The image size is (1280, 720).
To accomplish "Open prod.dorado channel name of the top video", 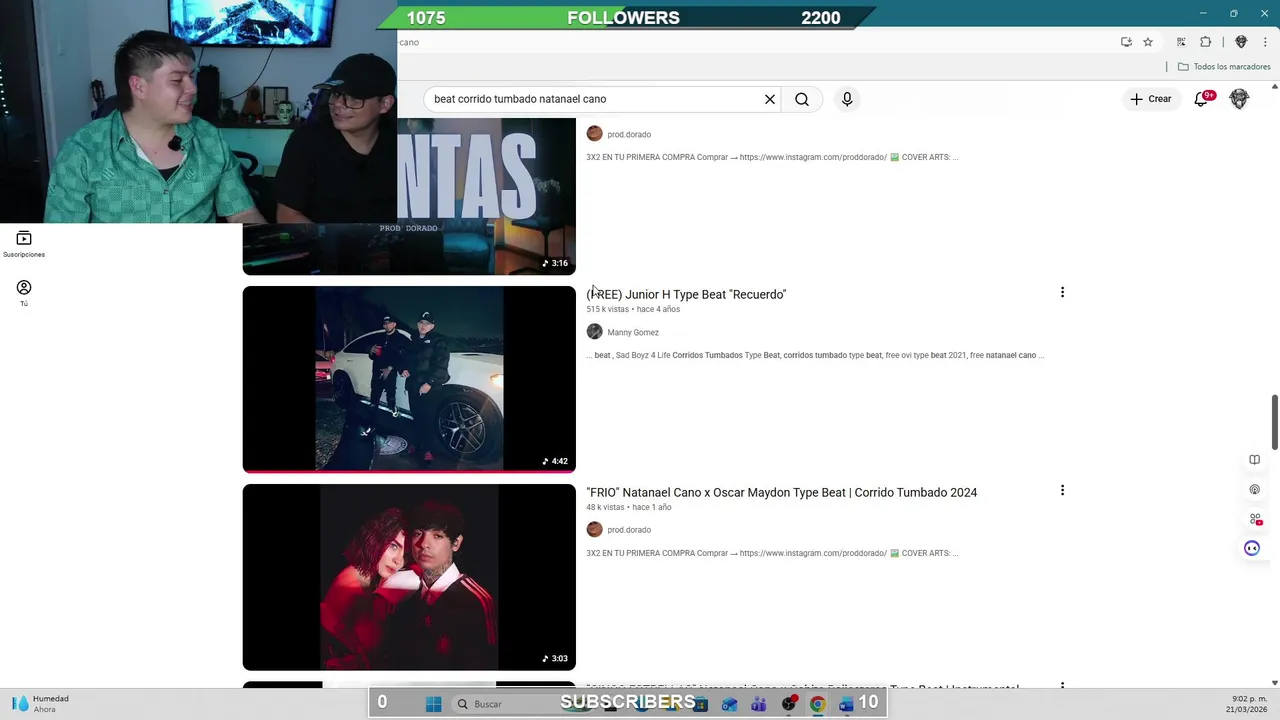I will pos(629,134).
